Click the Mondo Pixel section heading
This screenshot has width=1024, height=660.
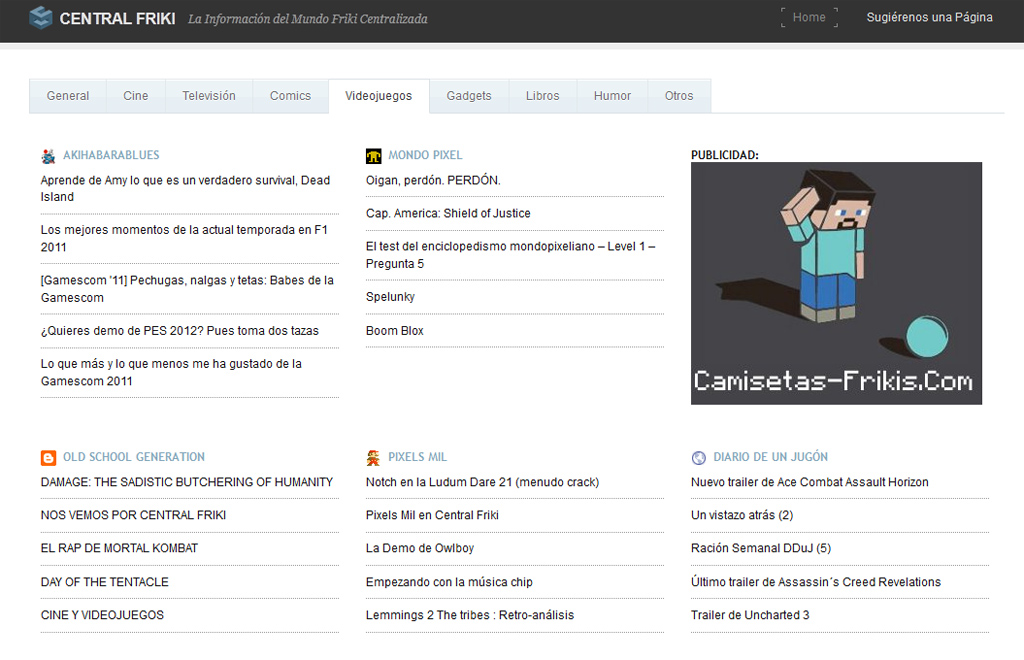click(x=425, y=155)
